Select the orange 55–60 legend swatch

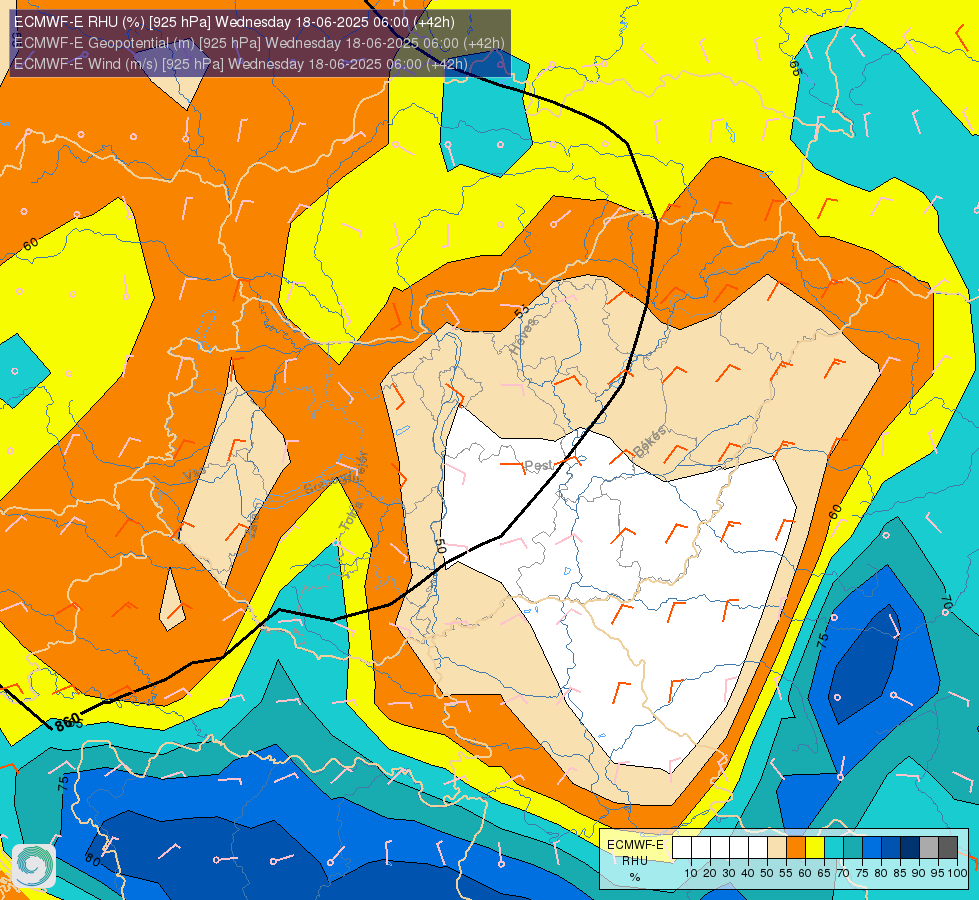point(796,847)
